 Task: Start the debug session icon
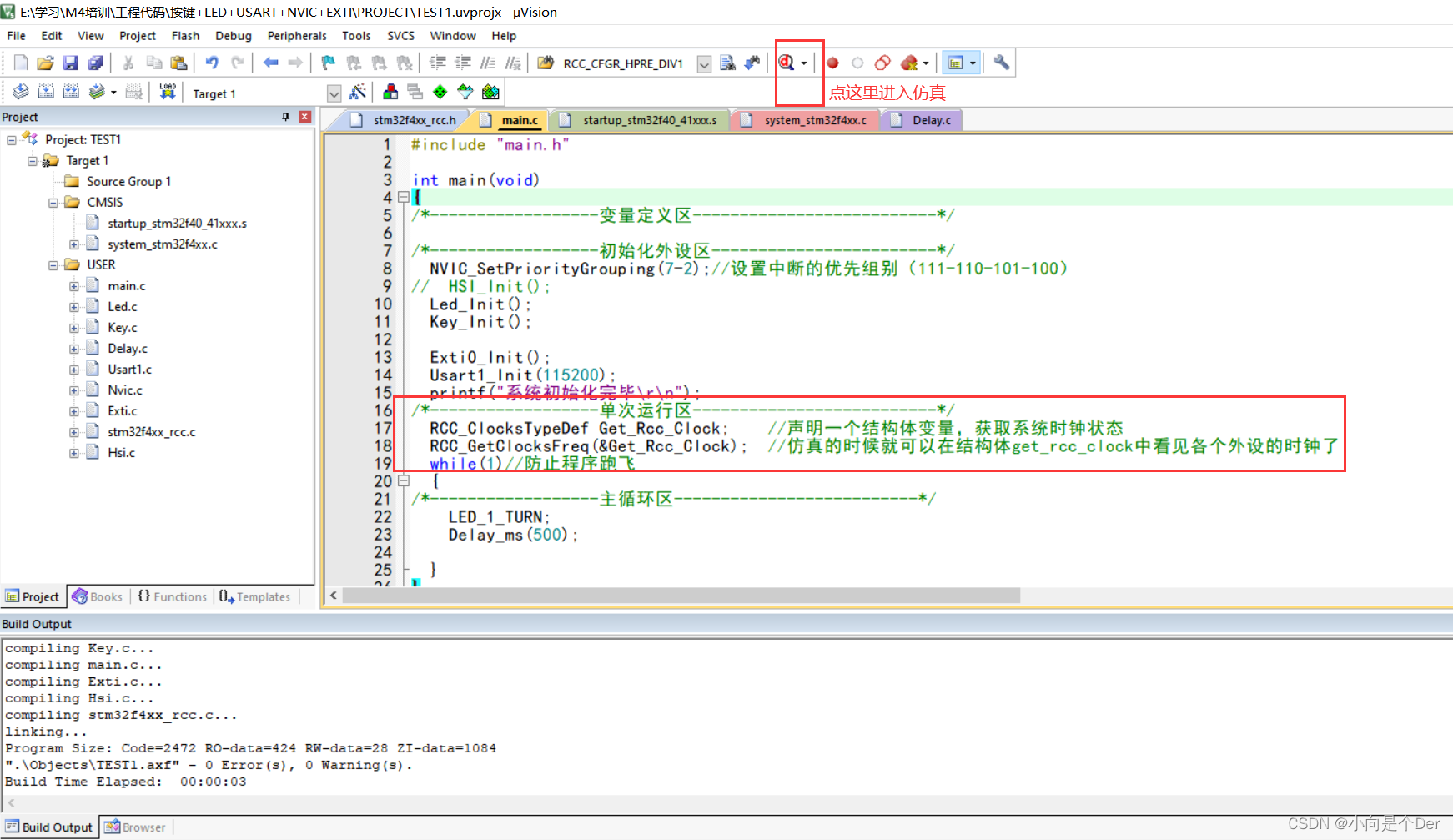tap(786, 63)
